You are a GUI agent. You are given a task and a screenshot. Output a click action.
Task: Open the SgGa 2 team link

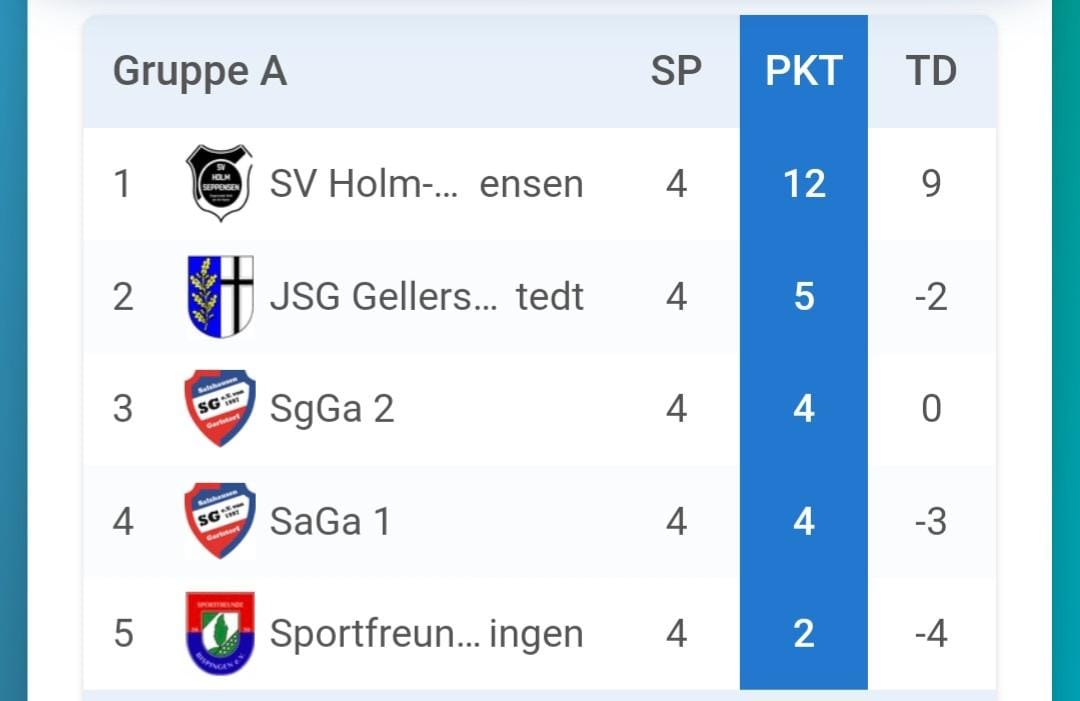click(x=332, y=408)
